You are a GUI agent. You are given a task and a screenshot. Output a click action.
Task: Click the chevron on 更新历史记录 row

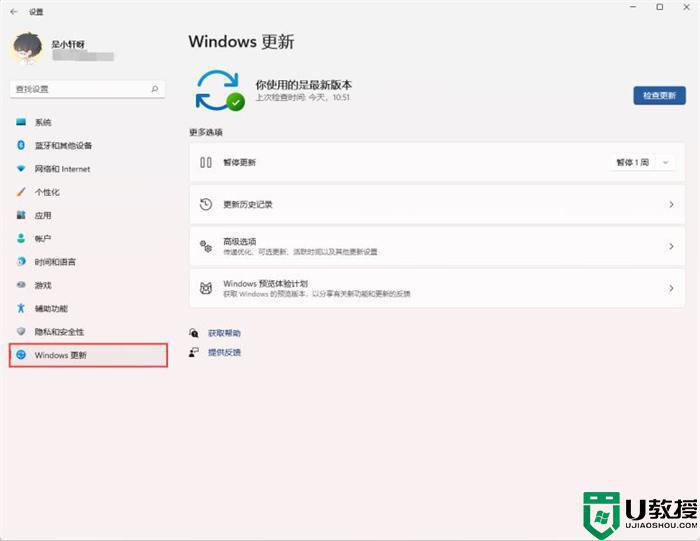click(x=671, y=204)
